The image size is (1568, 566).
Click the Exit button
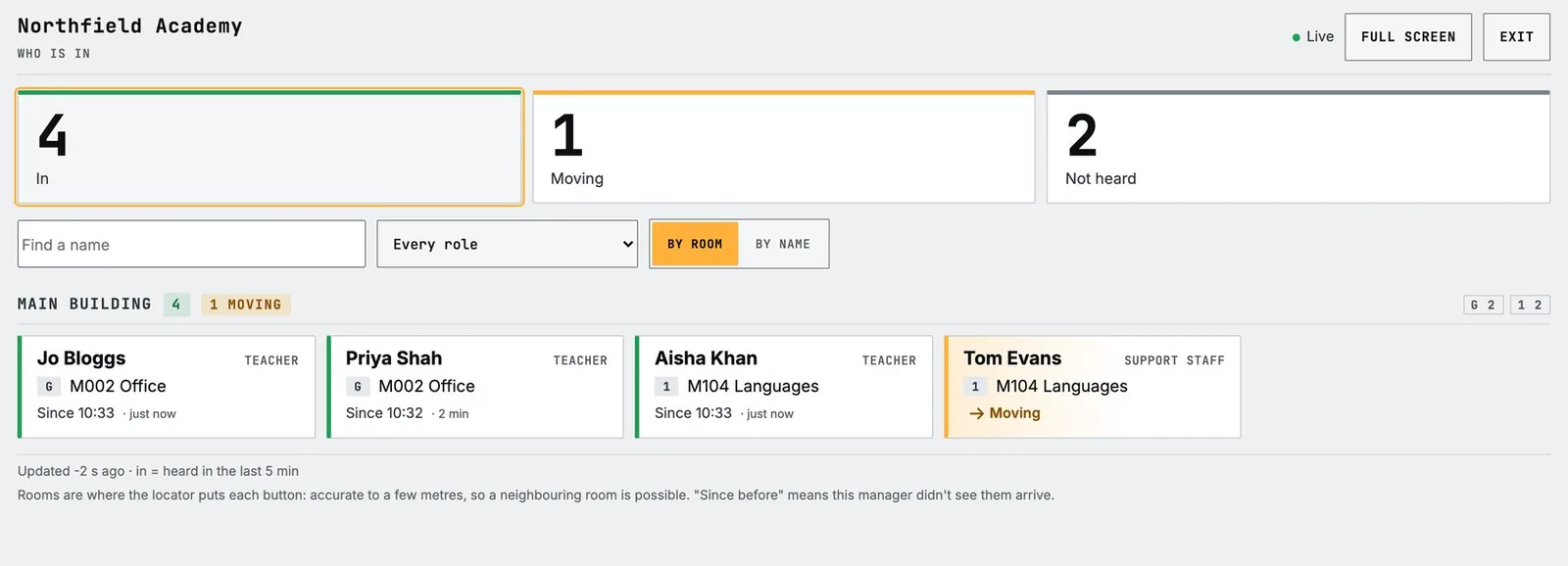[1516, 37]
